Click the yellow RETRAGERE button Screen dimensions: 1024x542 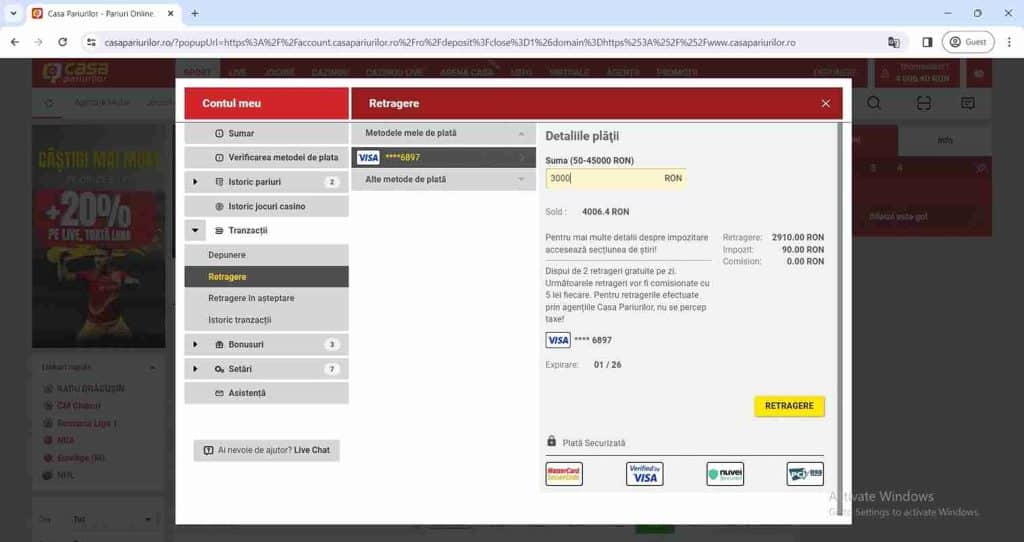[789, 406]
